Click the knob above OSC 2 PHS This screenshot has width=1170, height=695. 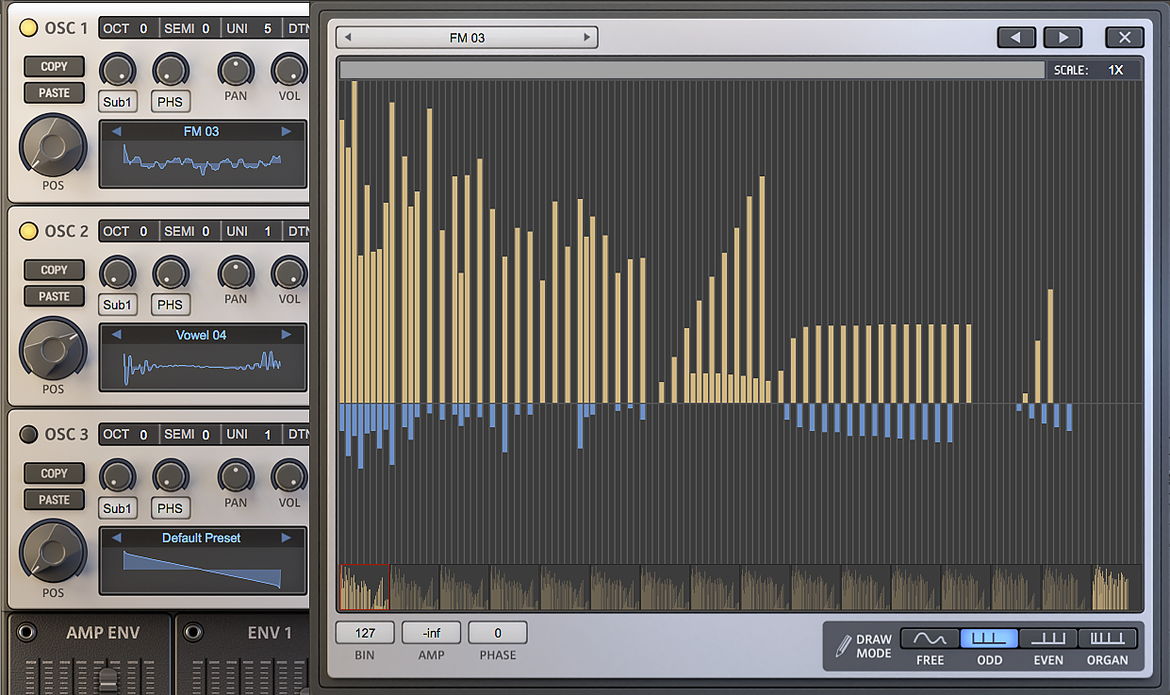coord(170,274)
